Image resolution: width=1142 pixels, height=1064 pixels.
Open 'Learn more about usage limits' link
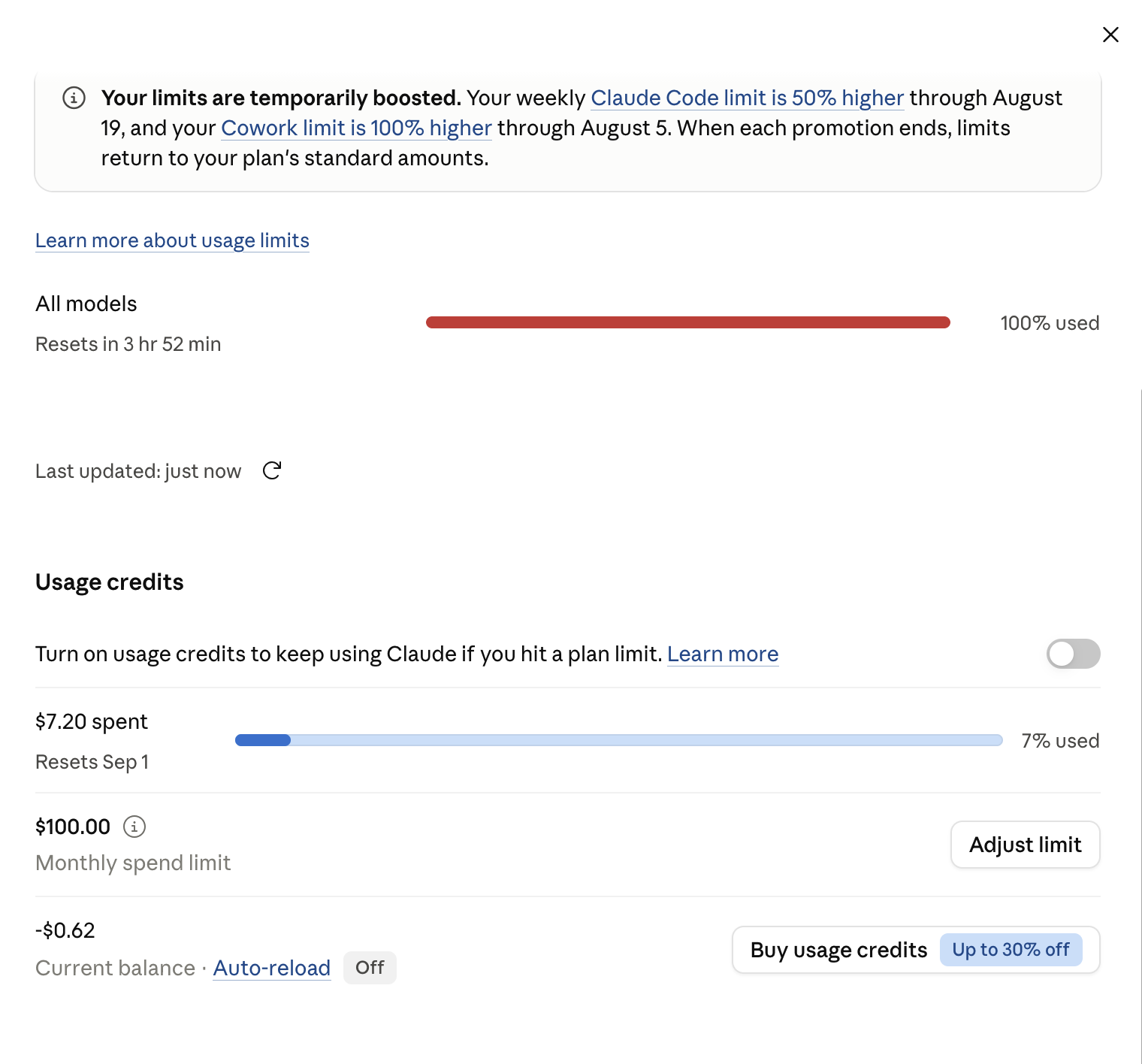[x=172, y=240]
